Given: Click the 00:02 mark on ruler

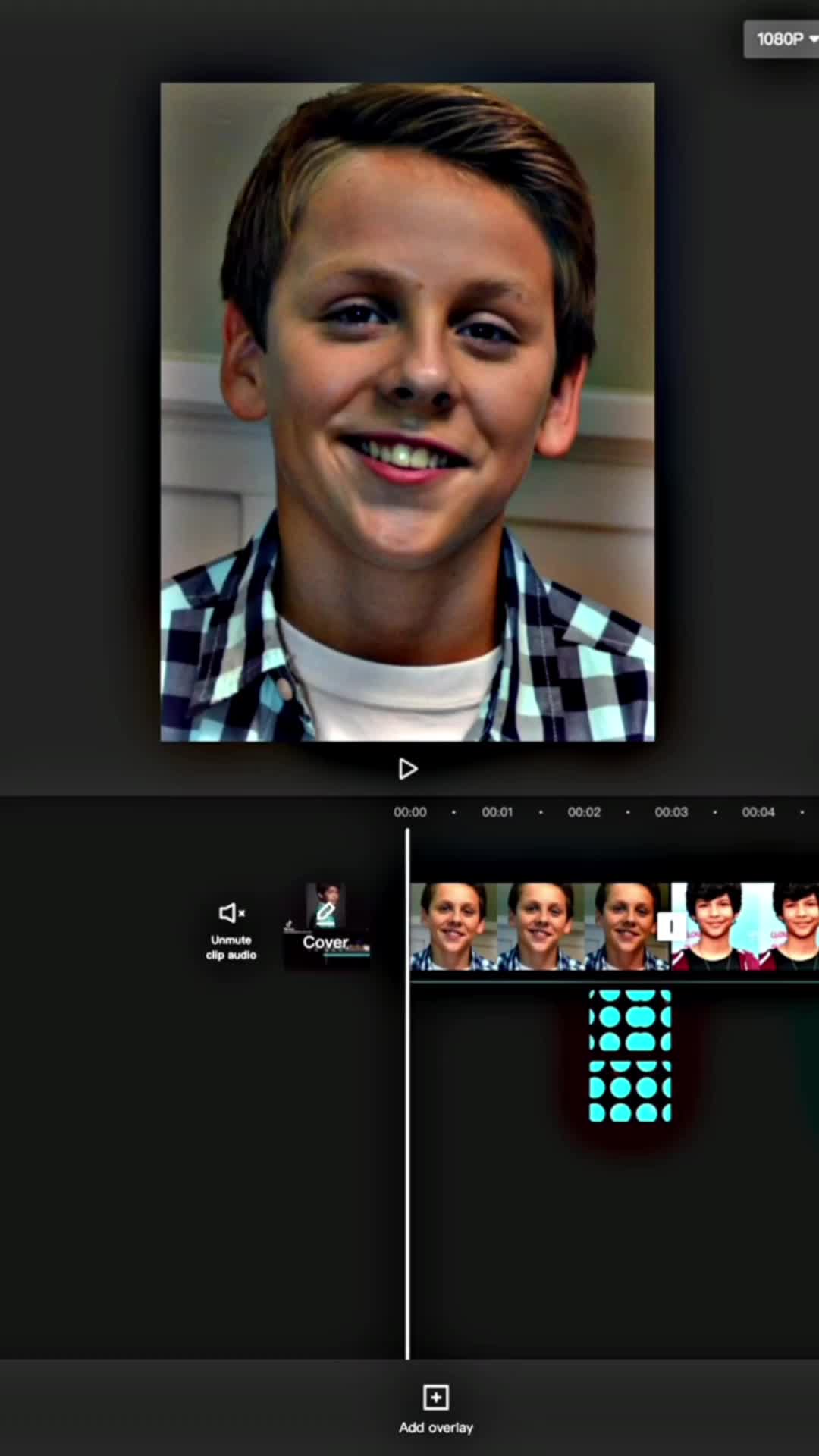Looking at the screenshot, I should 584,812.
